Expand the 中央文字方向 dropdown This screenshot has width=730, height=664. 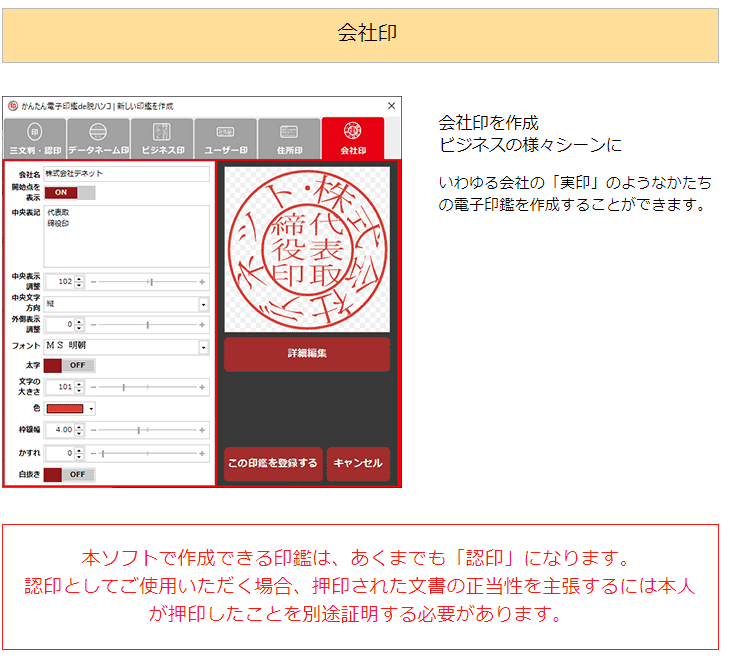(203, 304)
